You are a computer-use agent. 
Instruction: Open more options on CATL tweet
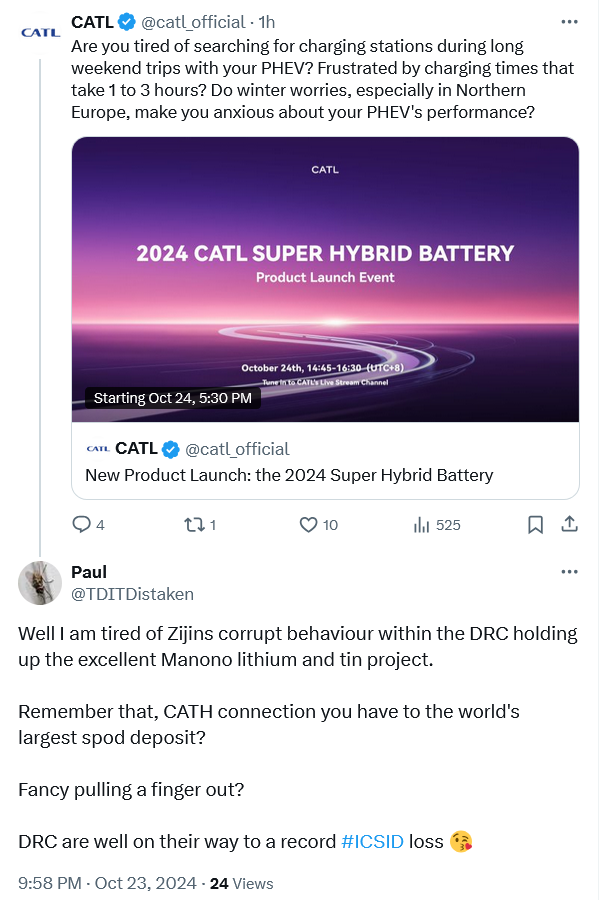point(569,21)
